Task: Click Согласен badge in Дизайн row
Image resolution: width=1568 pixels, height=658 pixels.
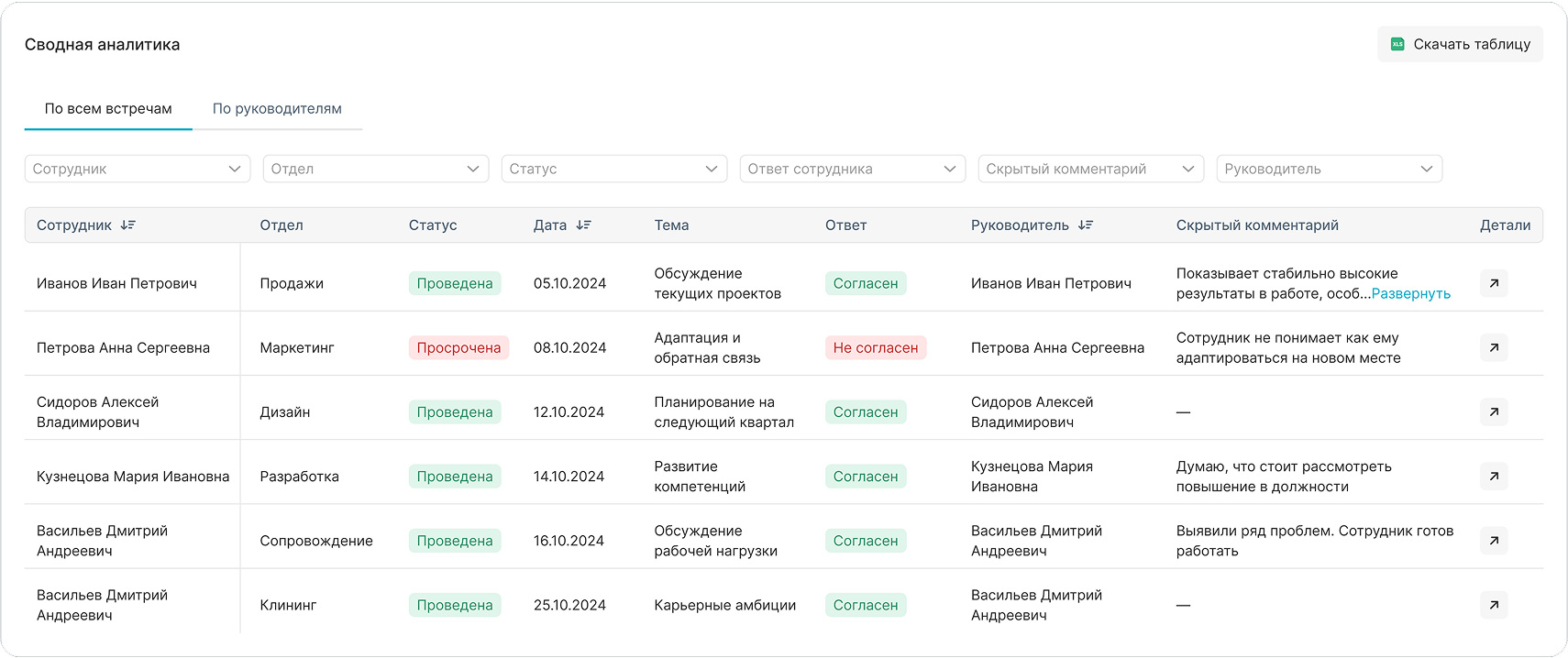Action: [x=866, y=411]
